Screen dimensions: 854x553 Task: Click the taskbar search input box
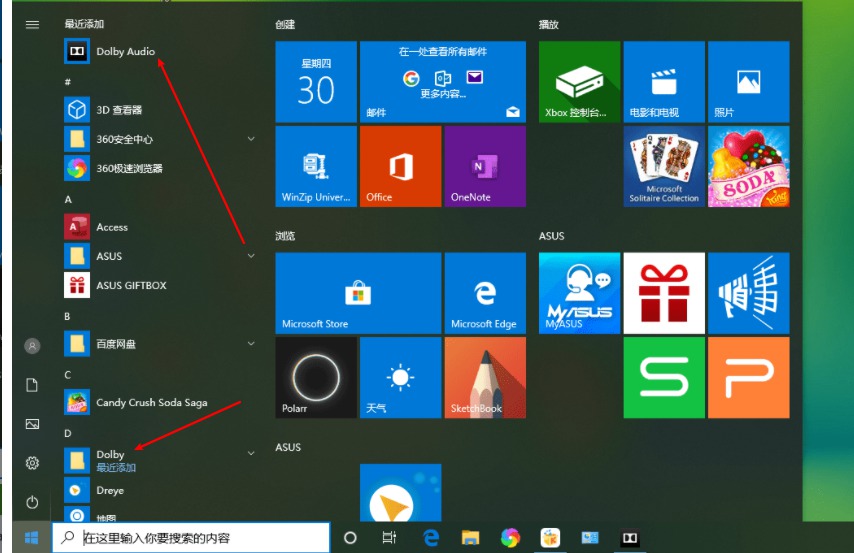tap(191, 538)
